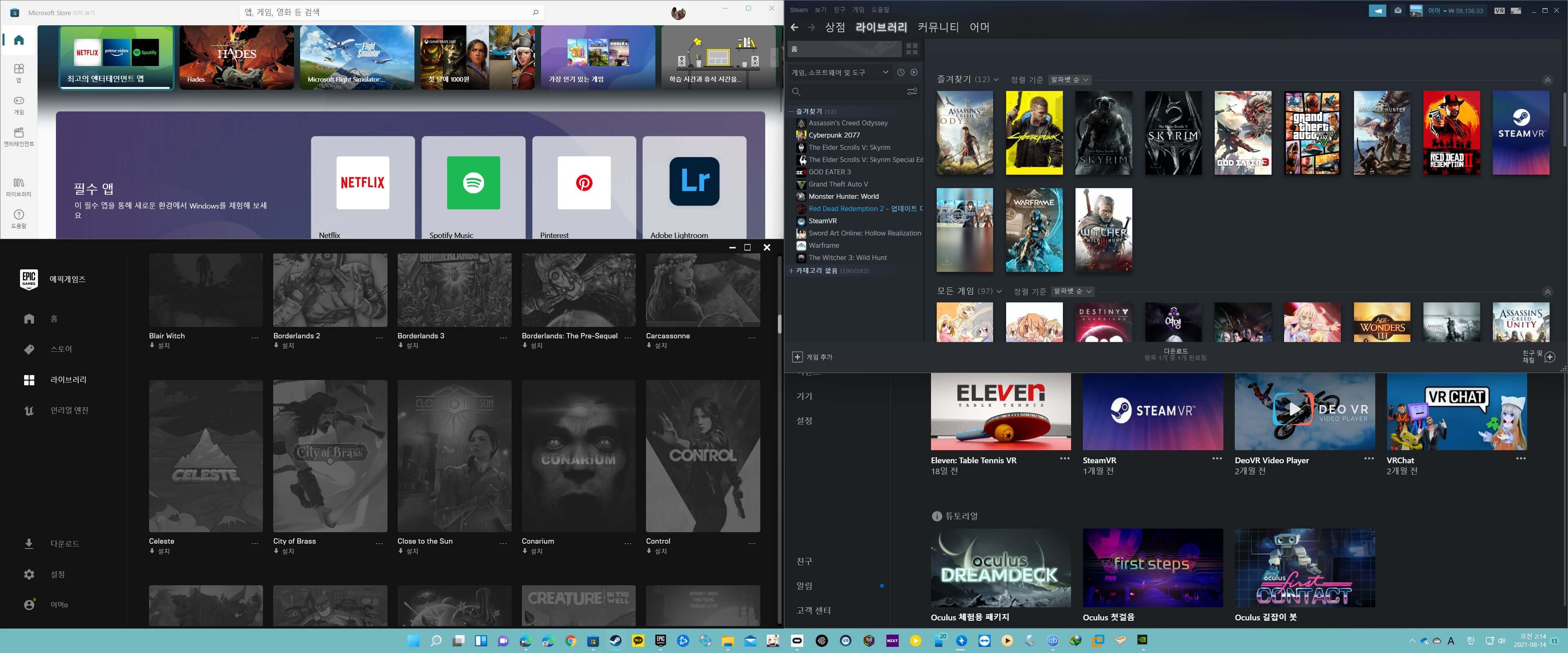Open Adobe Lightroom app tile
The height and width of the screenshot is (653, 1568).
click(x=695, y=187)
